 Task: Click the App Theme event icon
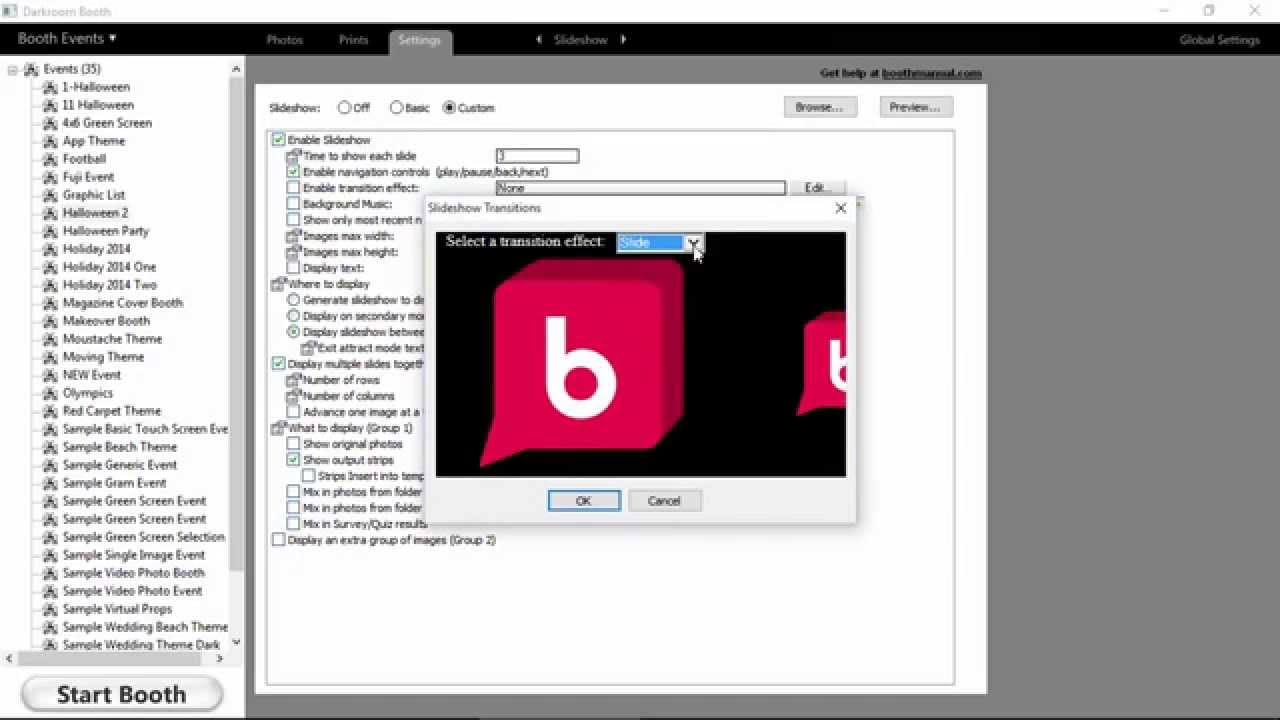(50, 141)
